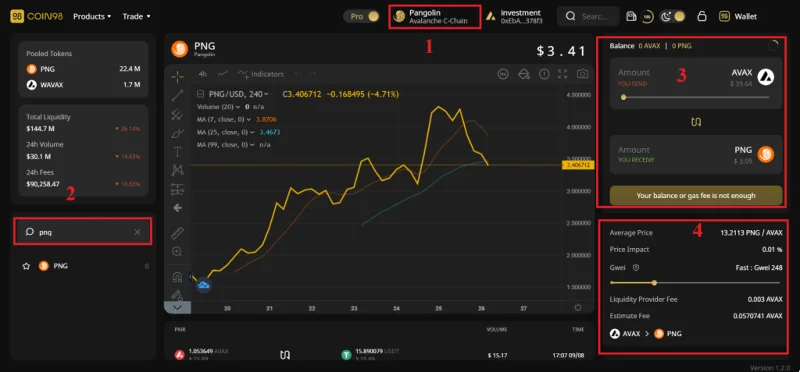800x372 pixels.
Task: Expand MA (7, close, 0) indicator options
Action: point(248,119)
